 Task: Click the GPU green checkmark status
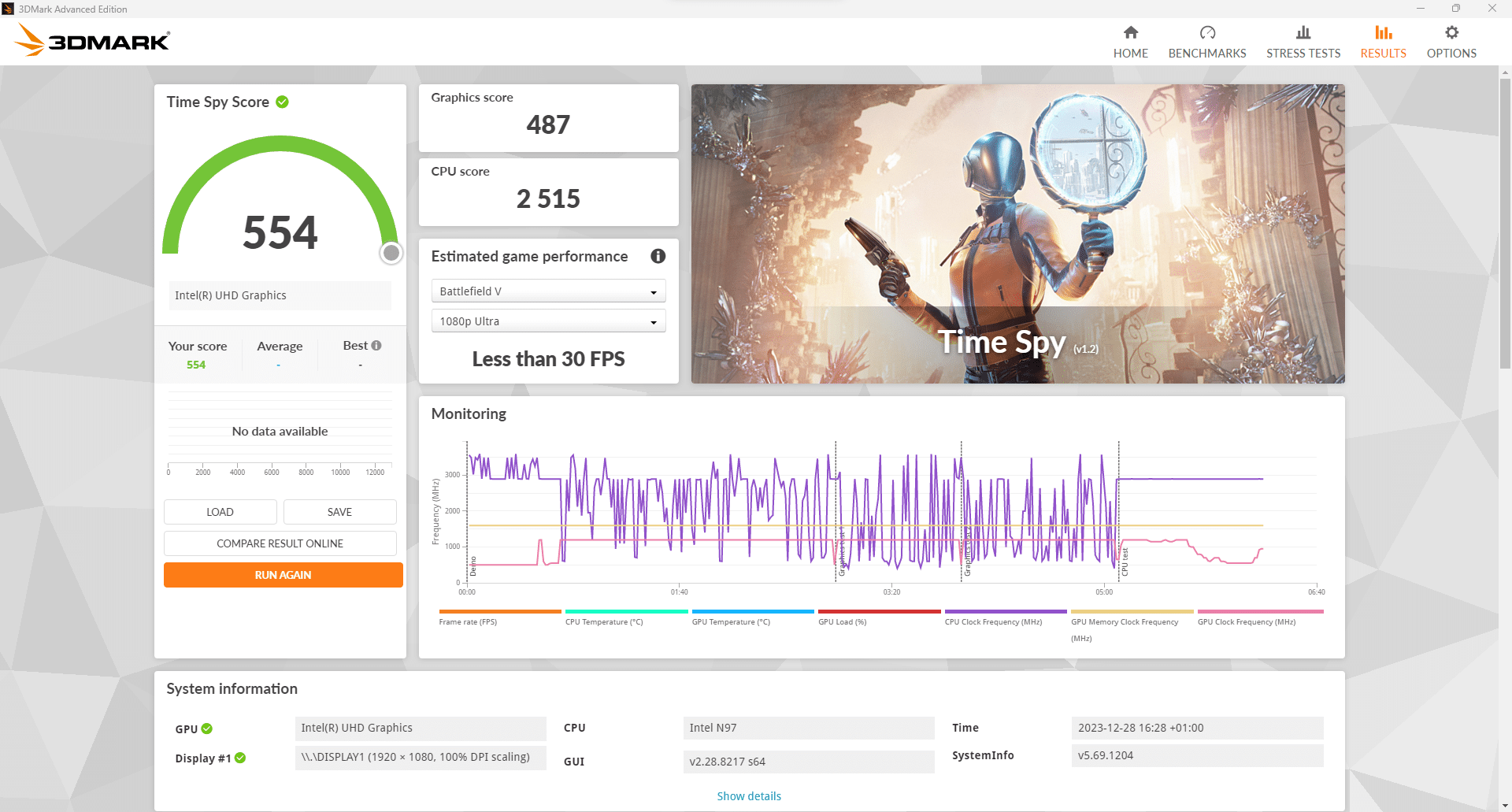click(x=207, y=729)
